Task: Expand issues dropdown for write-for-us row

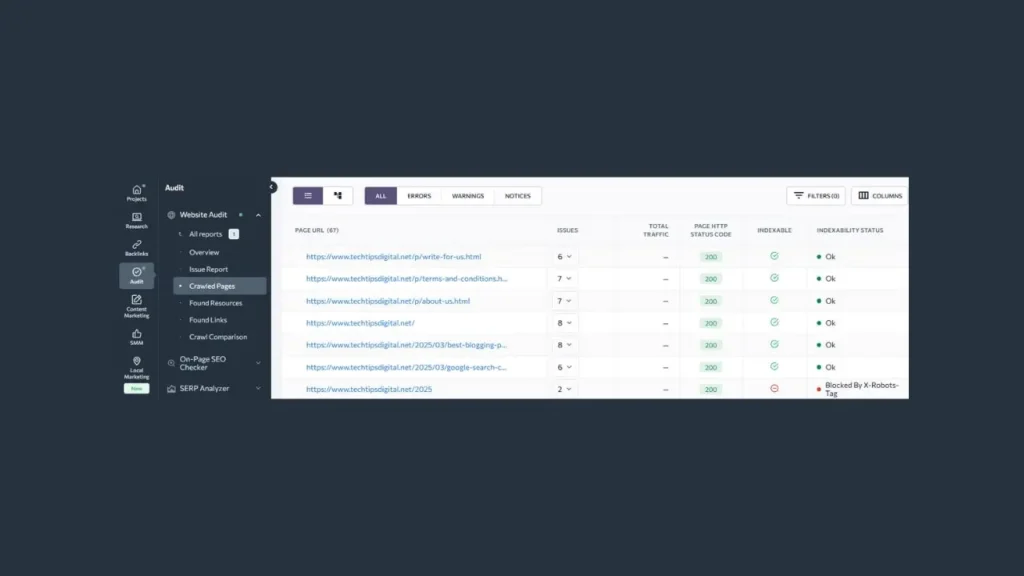Action: click(564, 257)
